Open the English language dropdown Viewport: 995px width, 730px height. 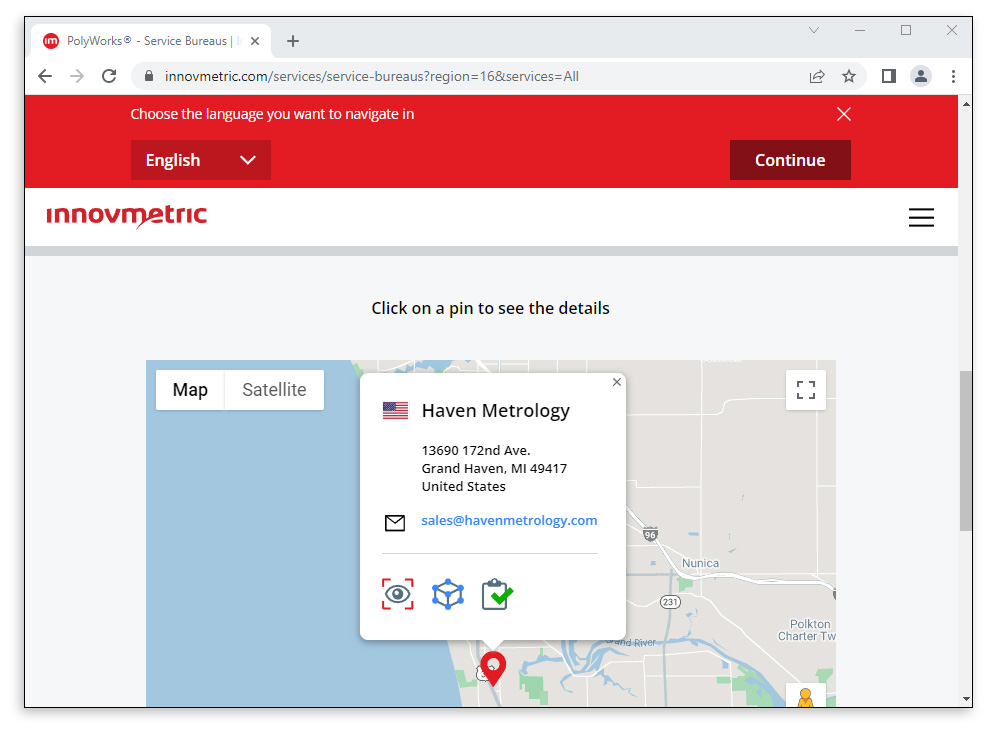tap(201, 160)
